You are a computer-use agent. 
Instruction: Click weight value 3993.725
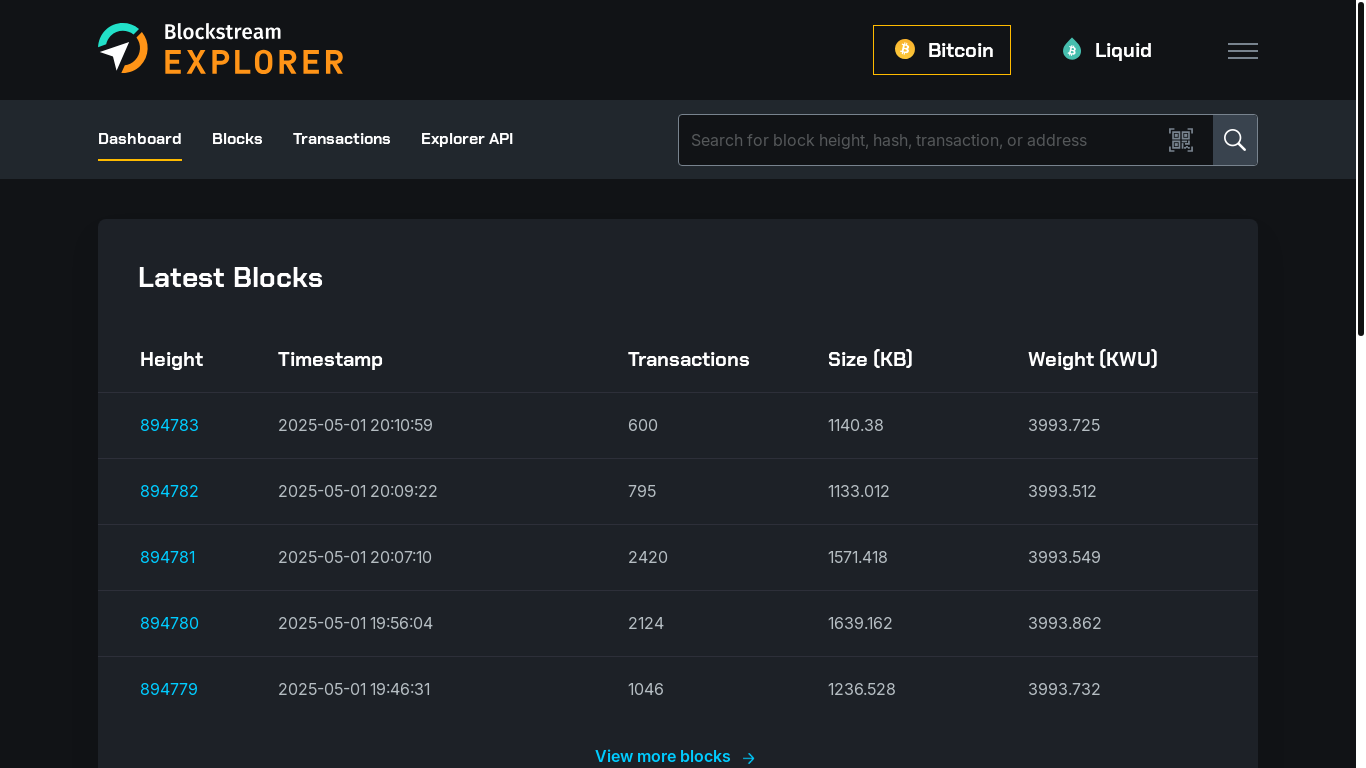[1064, 425]
